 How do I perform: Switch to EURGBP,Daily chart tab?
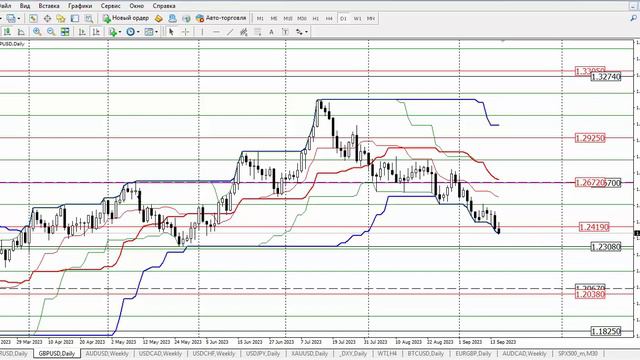[x=473, y=353]
